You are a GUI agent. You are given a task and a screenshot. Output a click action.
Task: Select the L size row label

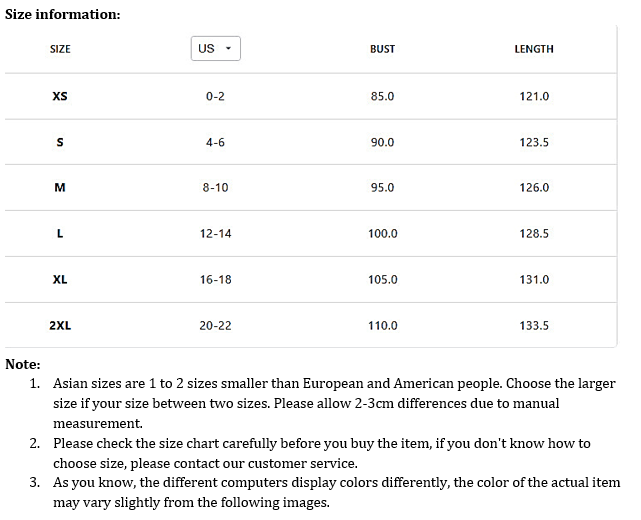click(x=60, y=234)
